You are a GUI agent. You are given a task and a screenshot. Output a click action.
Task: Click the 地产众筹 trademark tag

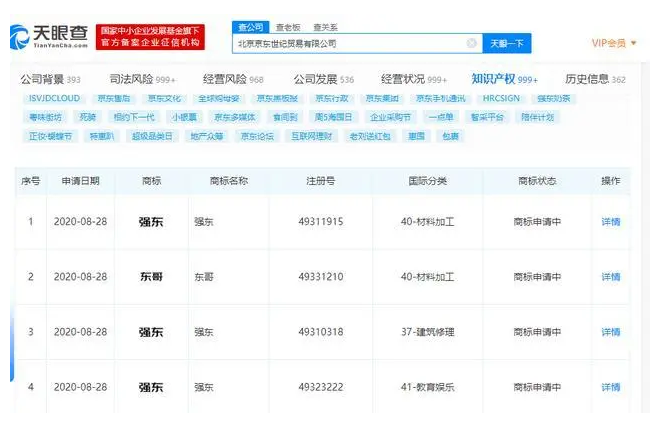tap(206, 136)
